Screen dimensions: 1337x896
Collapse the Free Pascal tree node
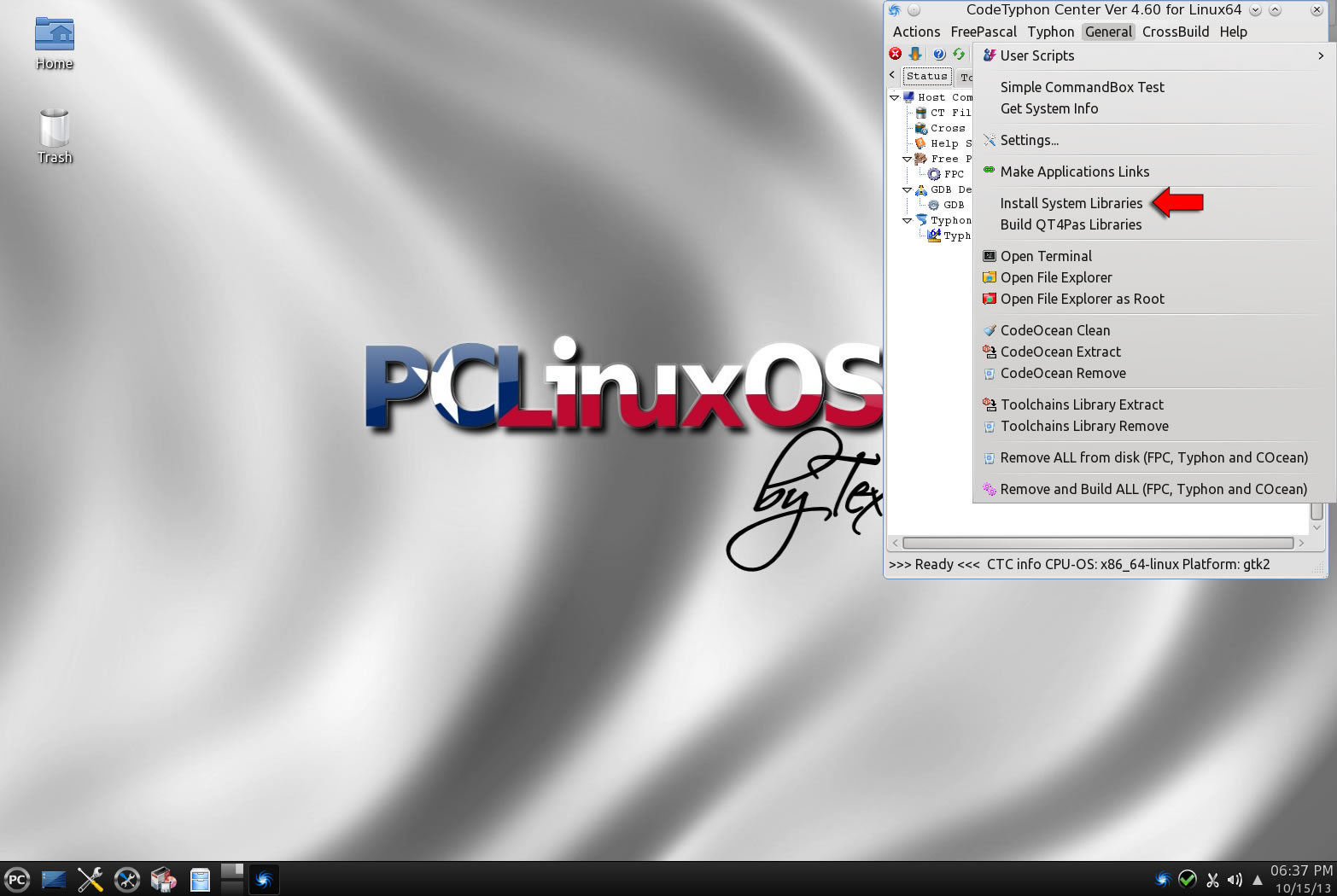pos(908,159)
